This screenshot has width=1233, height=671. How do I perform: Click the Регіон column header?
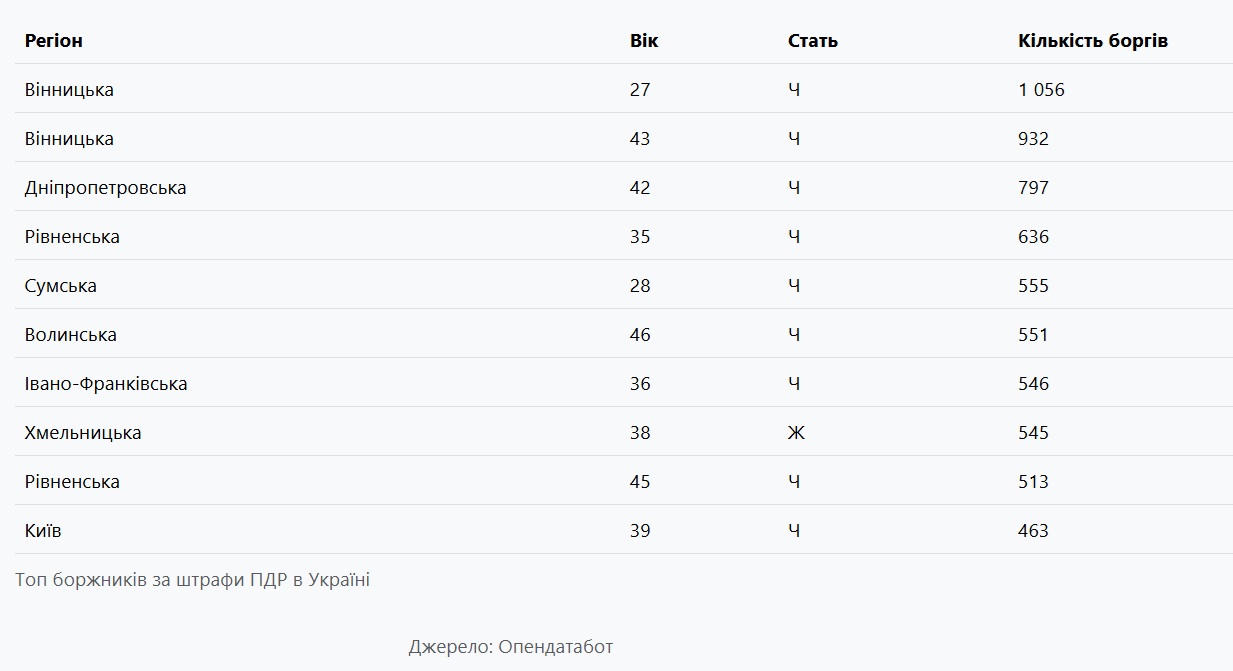click(54, 41)
